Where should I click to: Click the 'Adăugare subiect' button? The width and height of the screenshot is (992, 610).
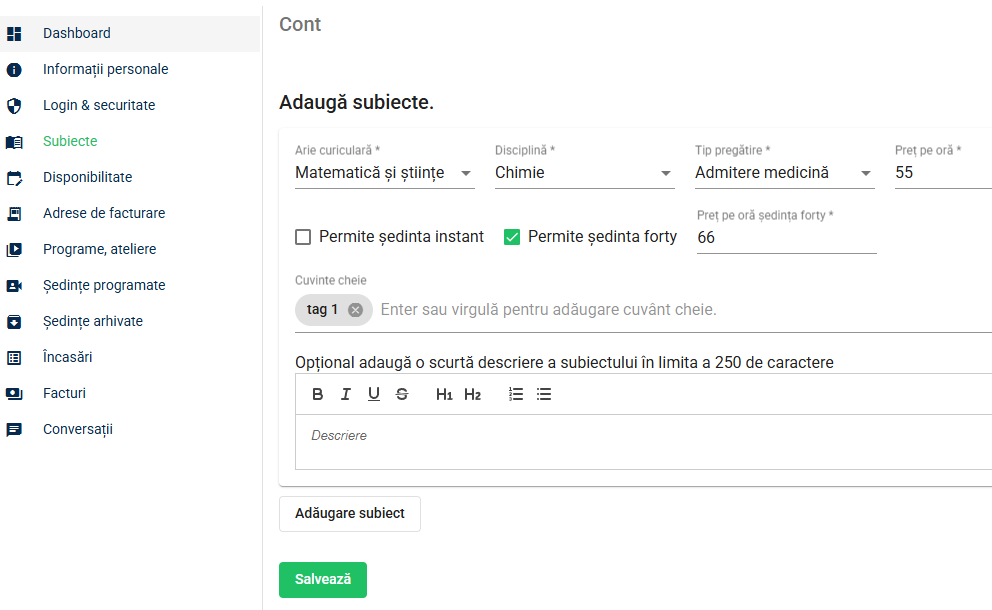350,514
